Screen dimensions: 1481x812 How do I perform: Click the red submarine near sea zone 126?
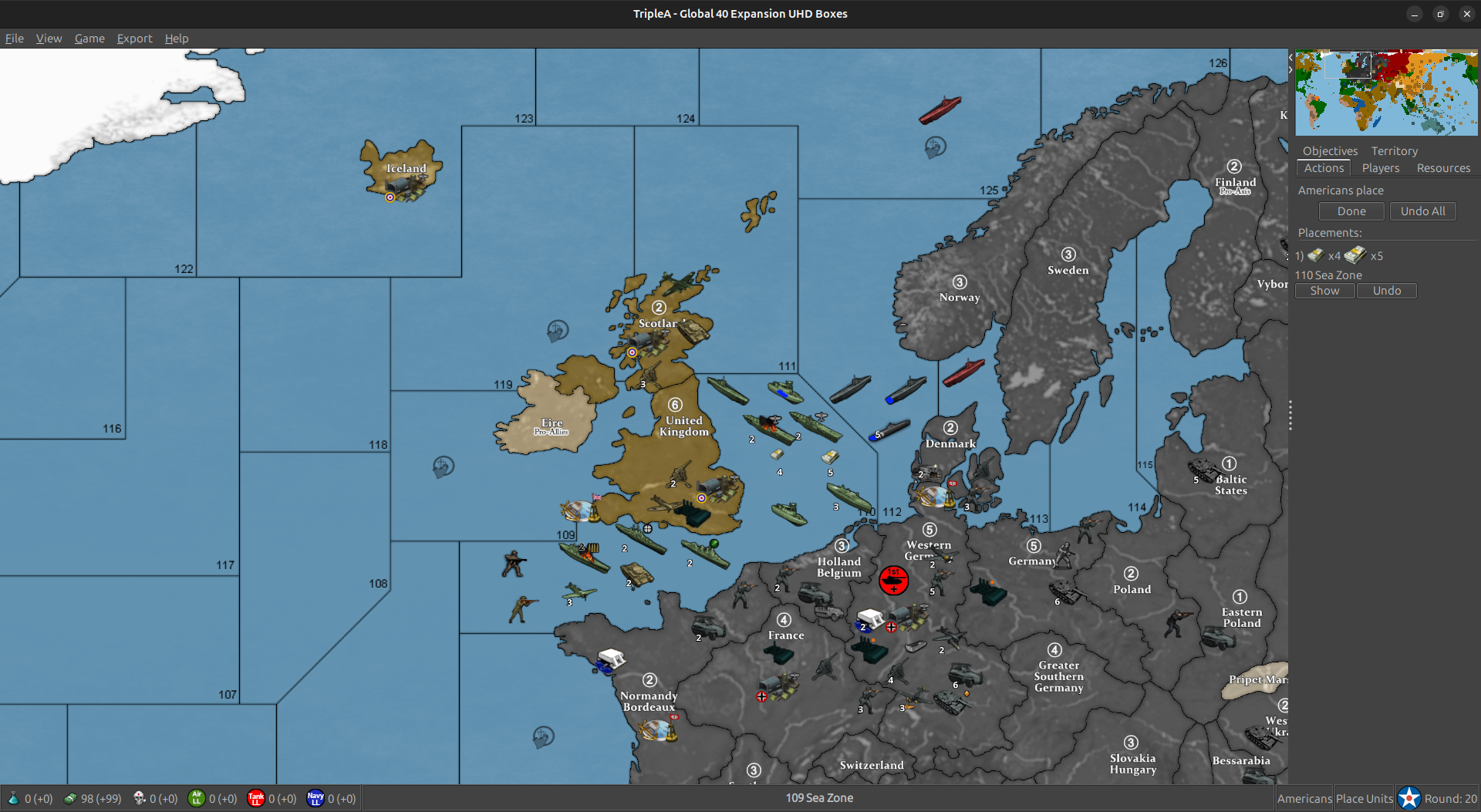[x=940, y=110]
